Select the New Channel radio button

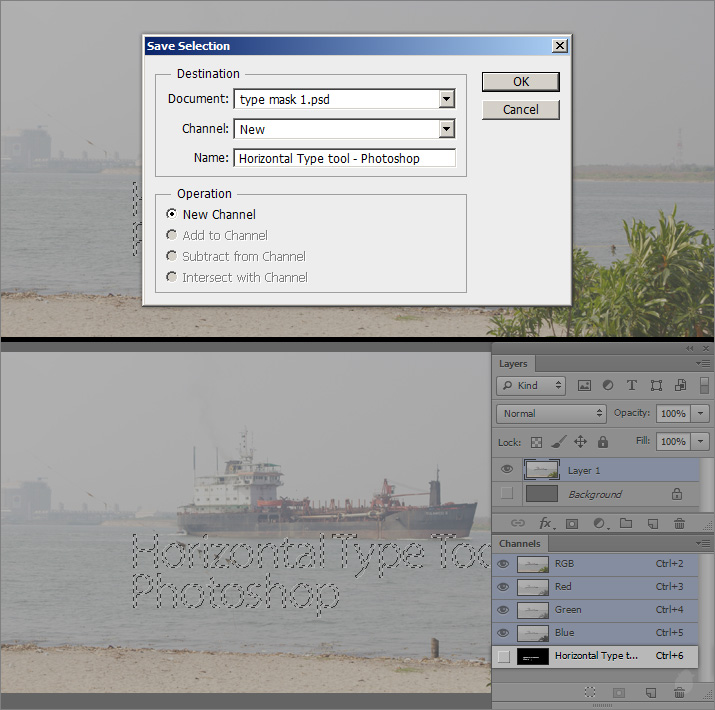coord(172,214)
